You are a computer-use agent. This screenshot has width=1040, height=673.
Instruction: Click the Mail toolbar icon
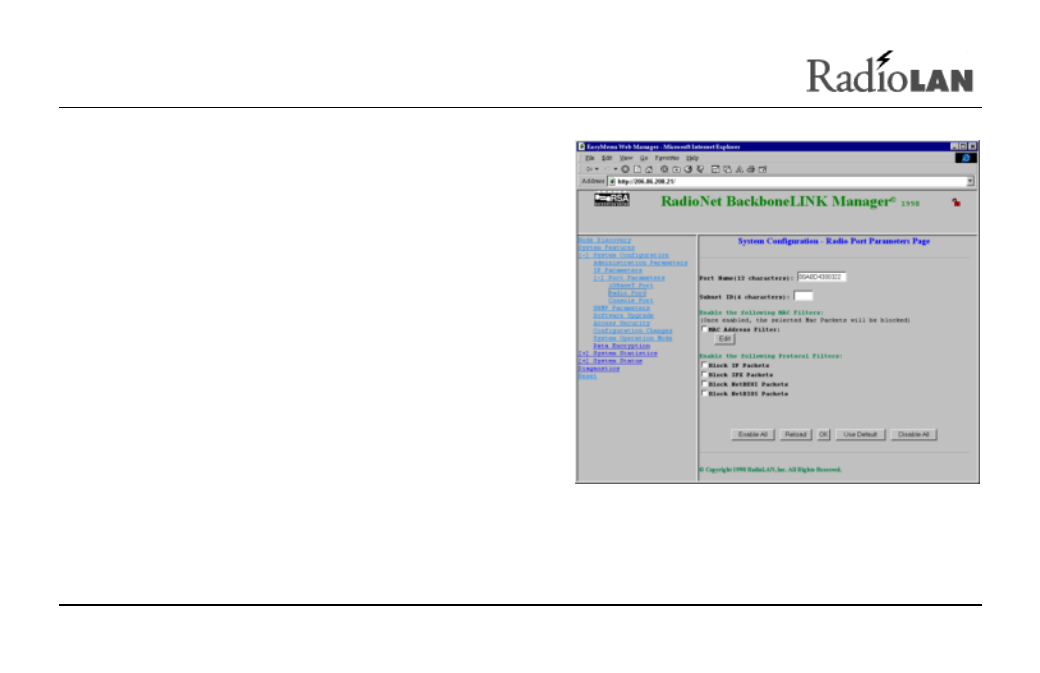728,169
